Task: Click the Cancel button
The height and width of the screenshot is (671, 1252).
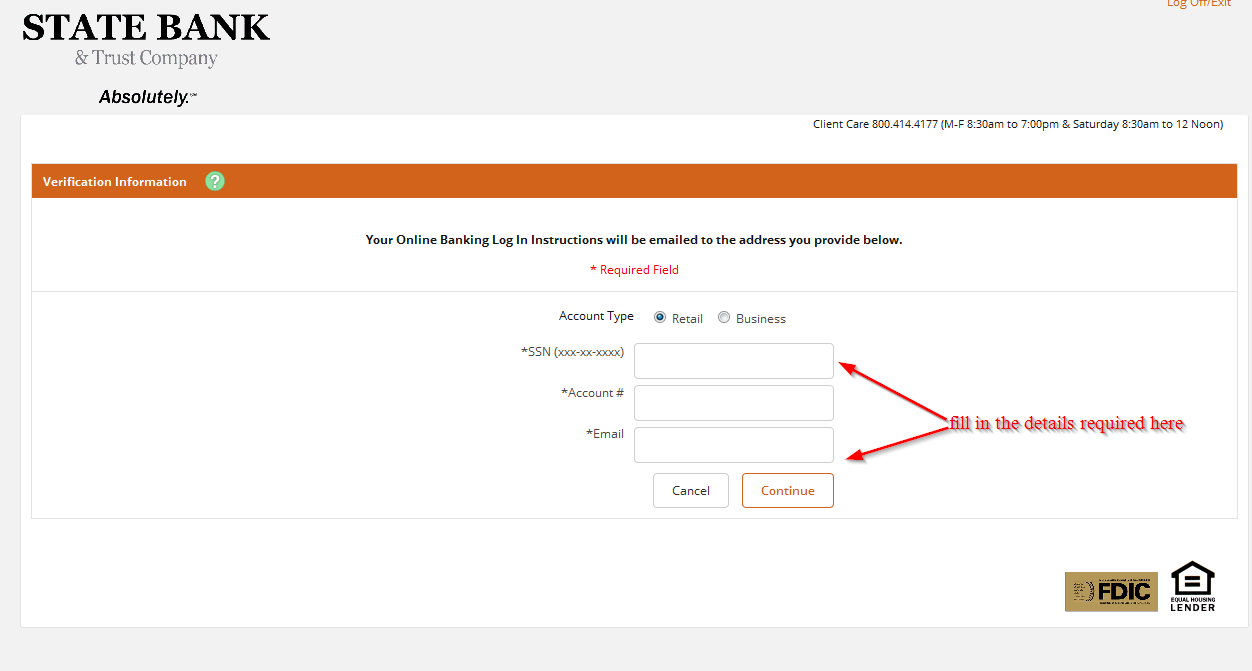Action: point(691,490)
